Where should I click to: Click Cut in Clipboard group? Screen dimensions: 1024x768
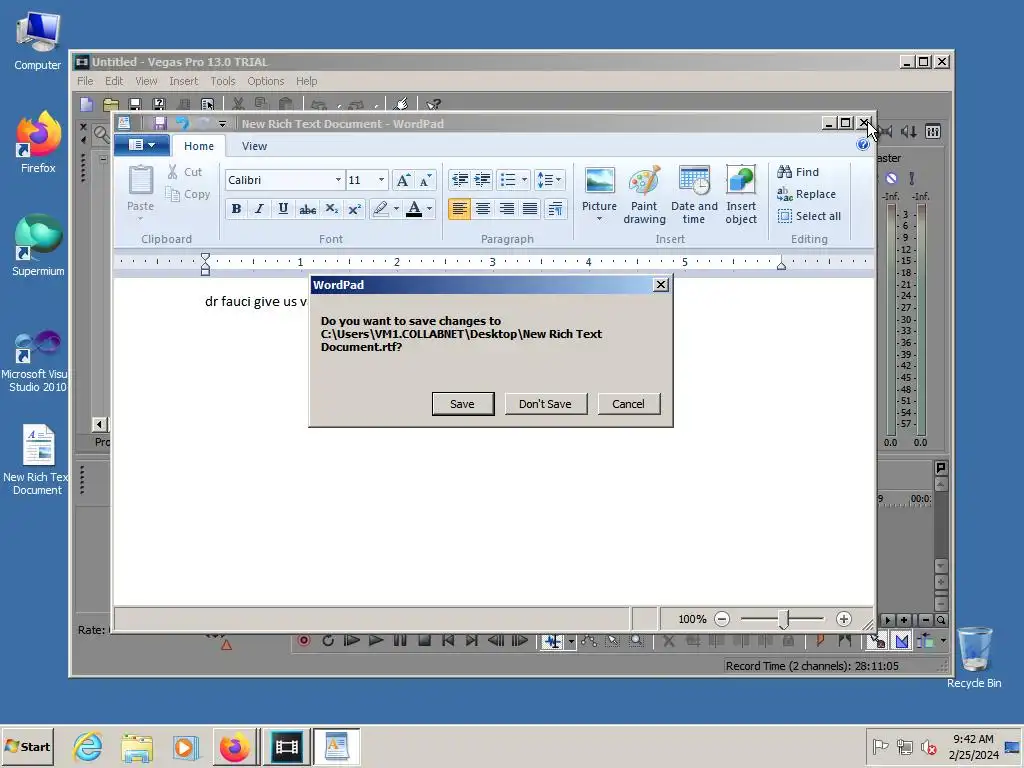coord(184,172)
